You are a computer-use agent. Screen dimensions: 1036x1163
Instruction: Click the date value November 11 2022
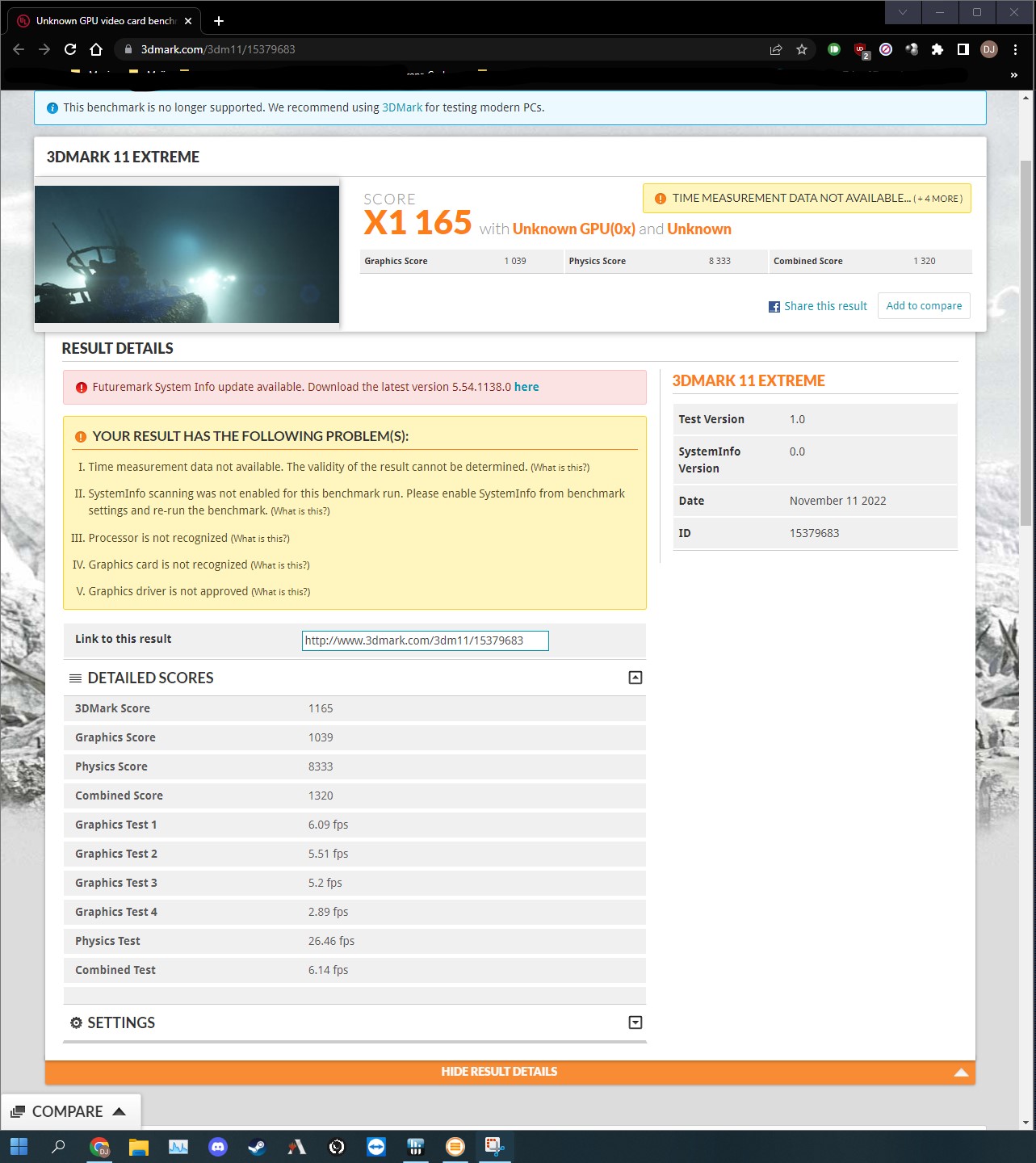point(837,501)
